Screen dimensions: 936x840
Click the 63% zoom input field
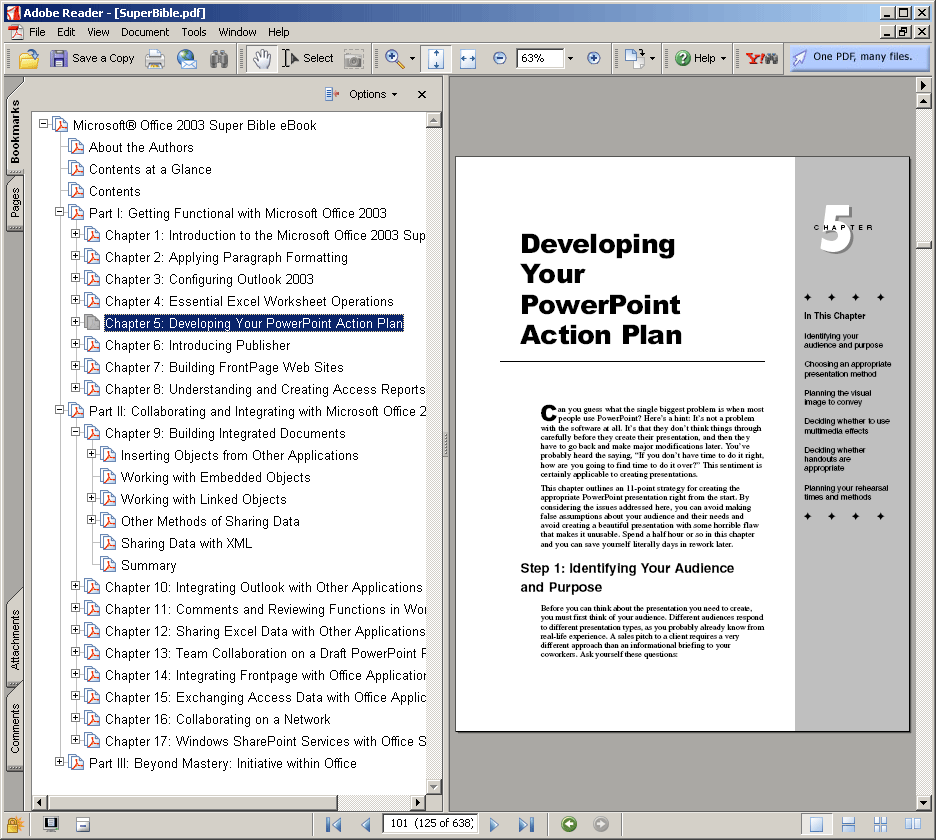pyautogui.click(x=540, y=58)
